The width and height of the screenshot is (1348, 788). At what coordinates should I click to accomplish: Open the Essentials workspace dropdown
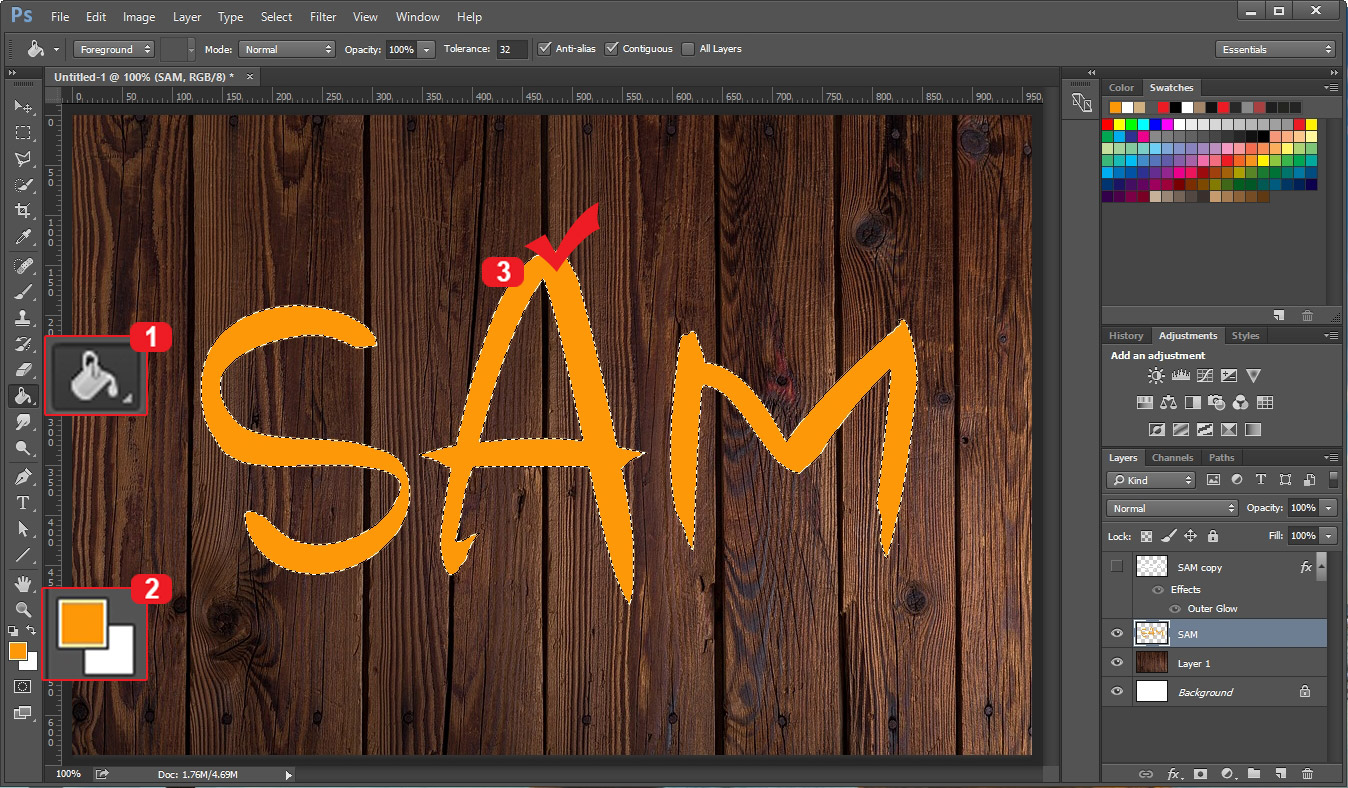(x=1276, y=49)
